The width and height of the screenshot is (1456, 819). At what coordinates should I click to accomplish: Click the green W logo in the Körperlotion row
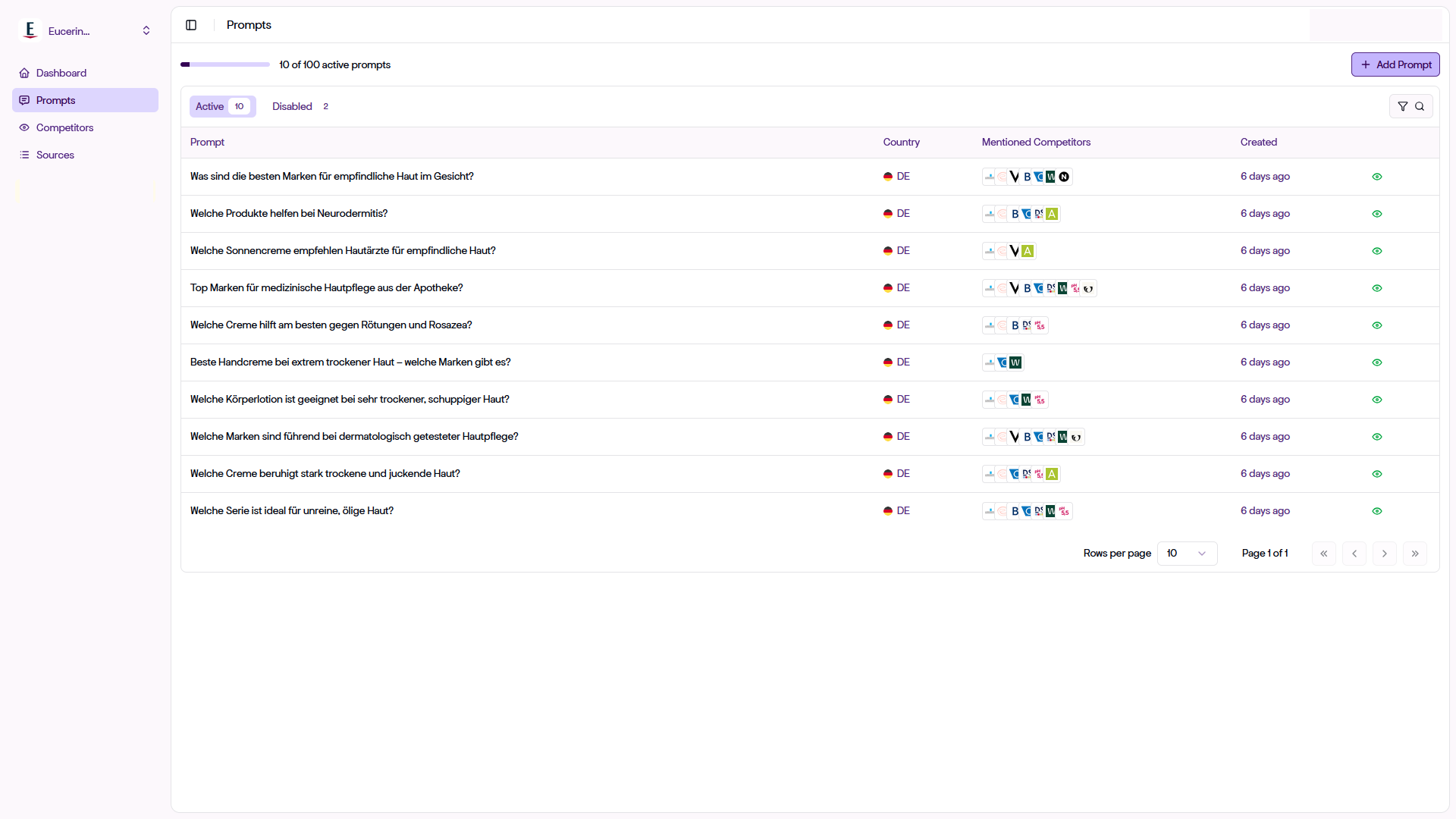tap(1027, 400)
